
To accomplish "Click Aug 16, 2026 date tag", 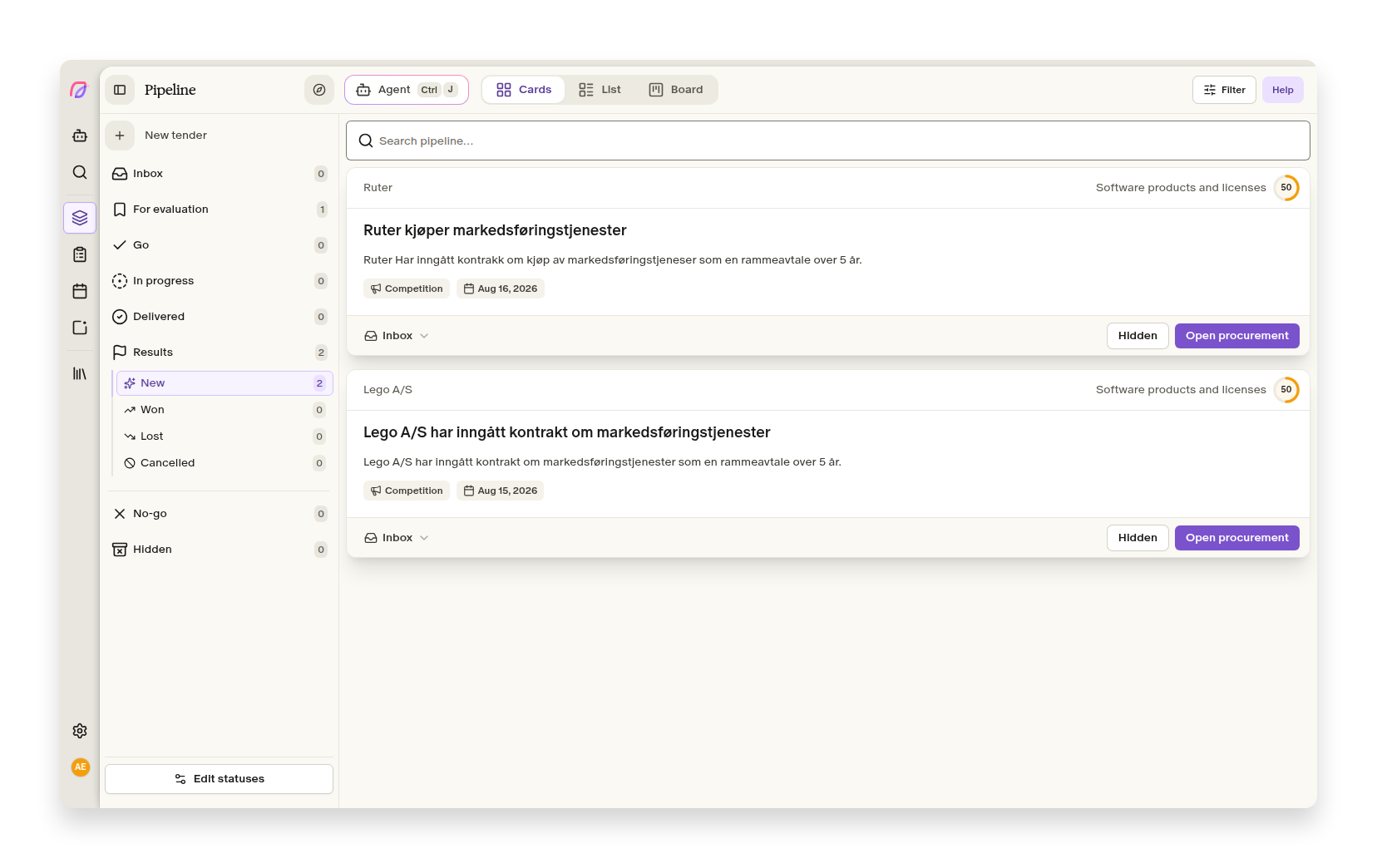I will (x=501, y=289).
